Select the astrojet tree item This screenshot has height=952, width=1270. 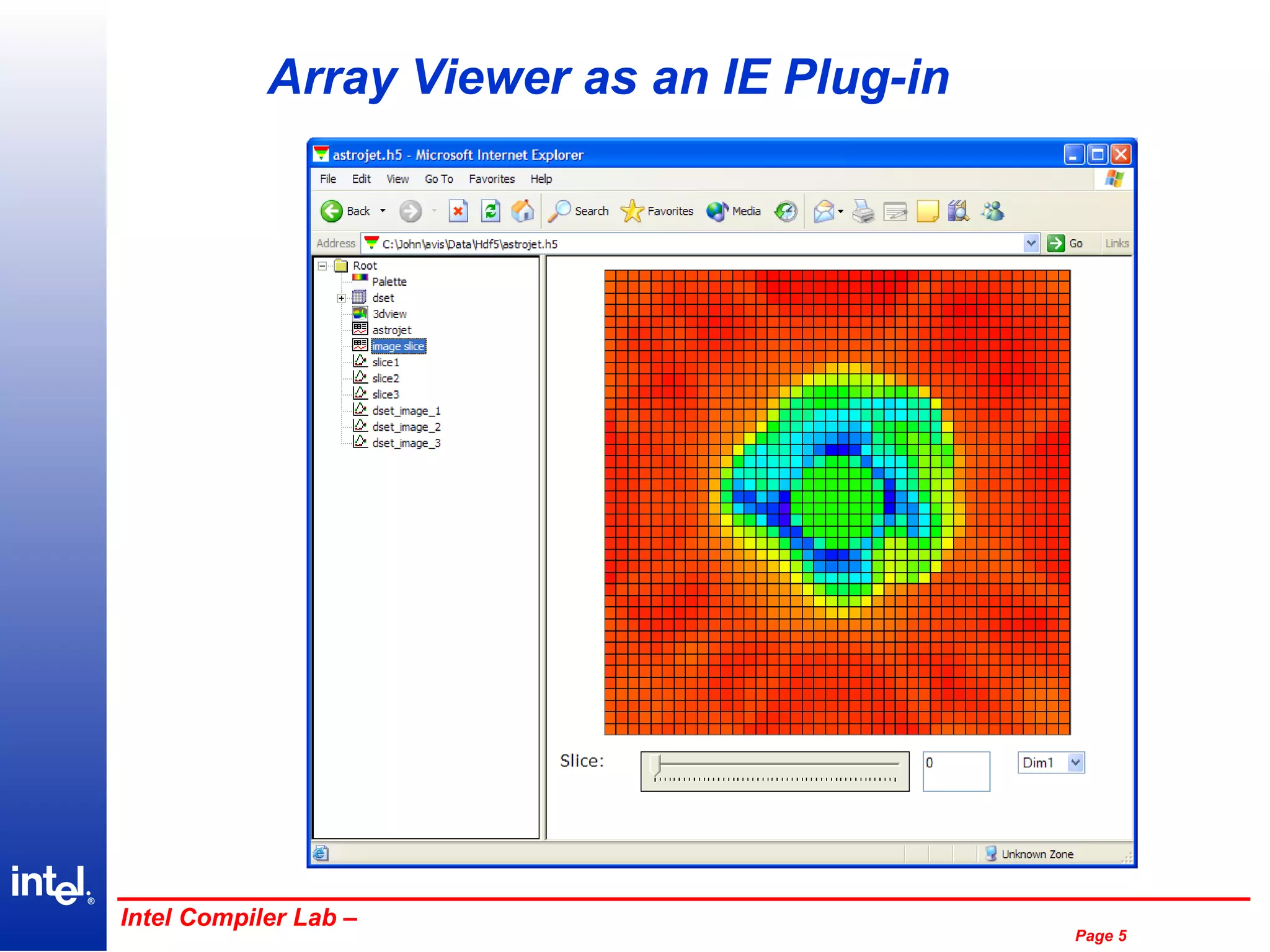[392, 330]
